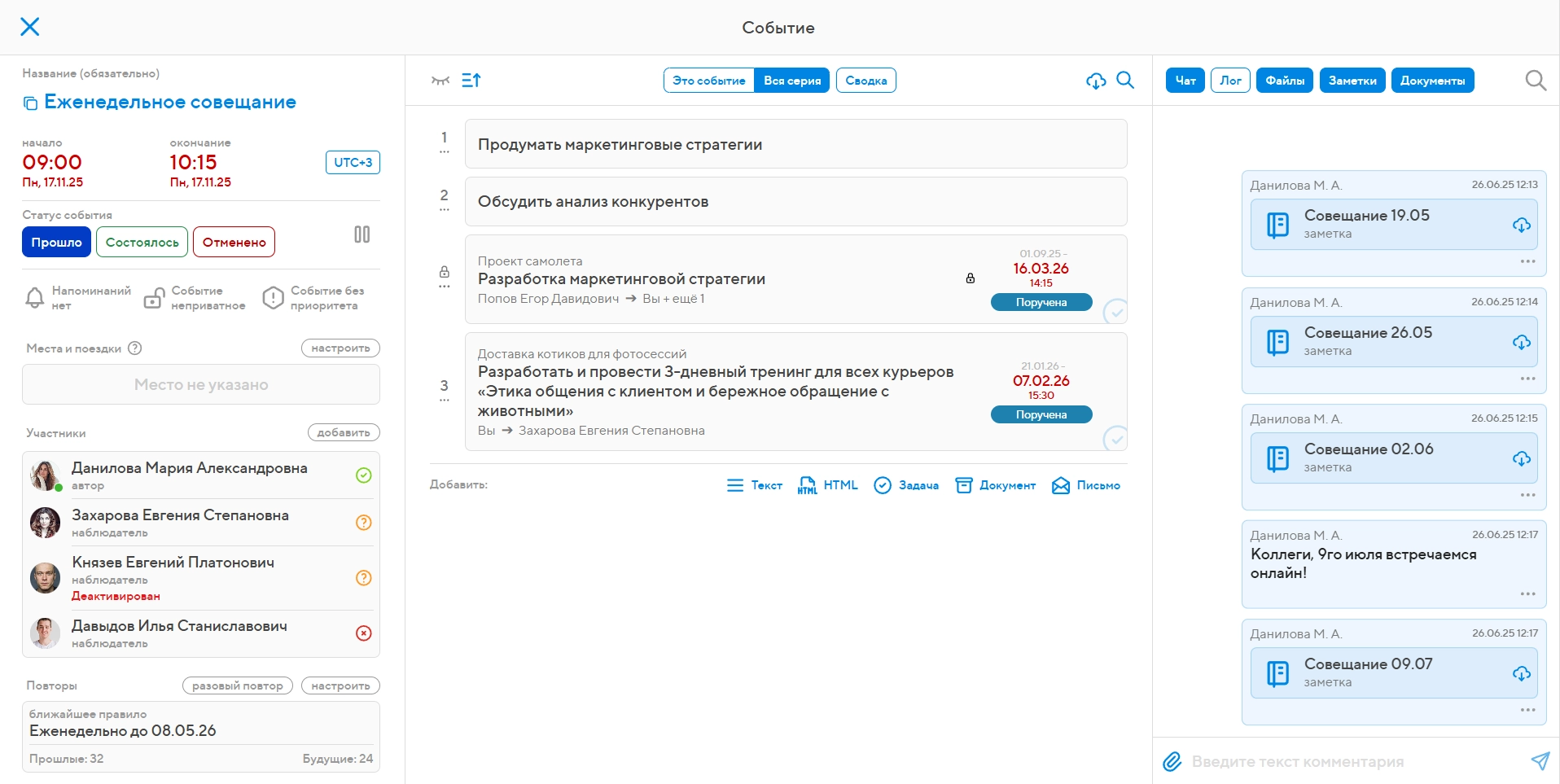
Task: Click настроить for Места и поездки
Action: tap(340, 348)
